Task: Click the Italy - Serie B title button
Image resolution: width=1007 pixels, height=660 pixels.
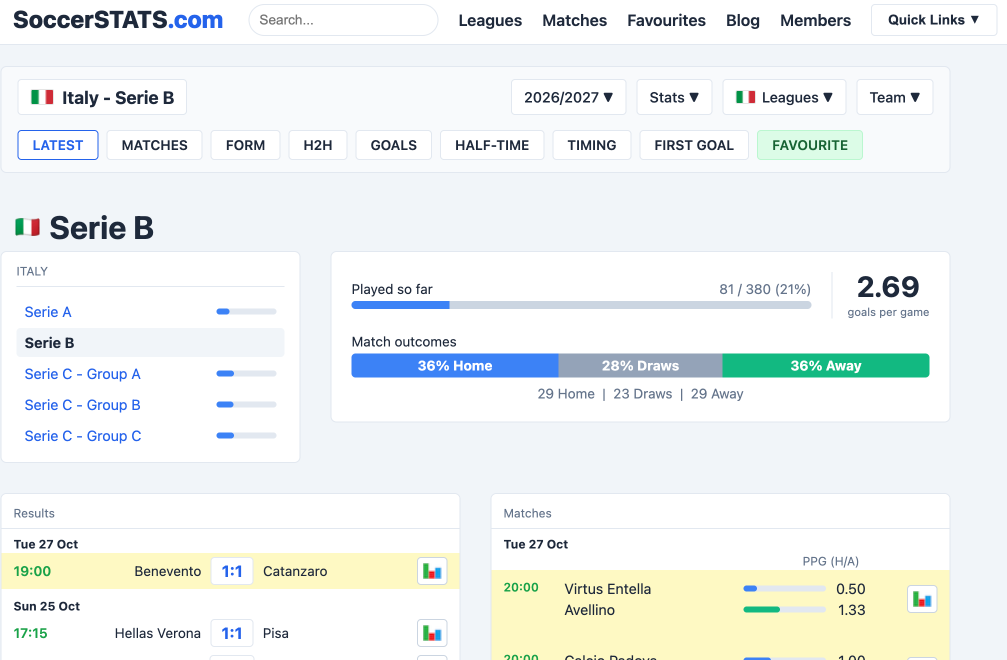Action: [102, 98]
